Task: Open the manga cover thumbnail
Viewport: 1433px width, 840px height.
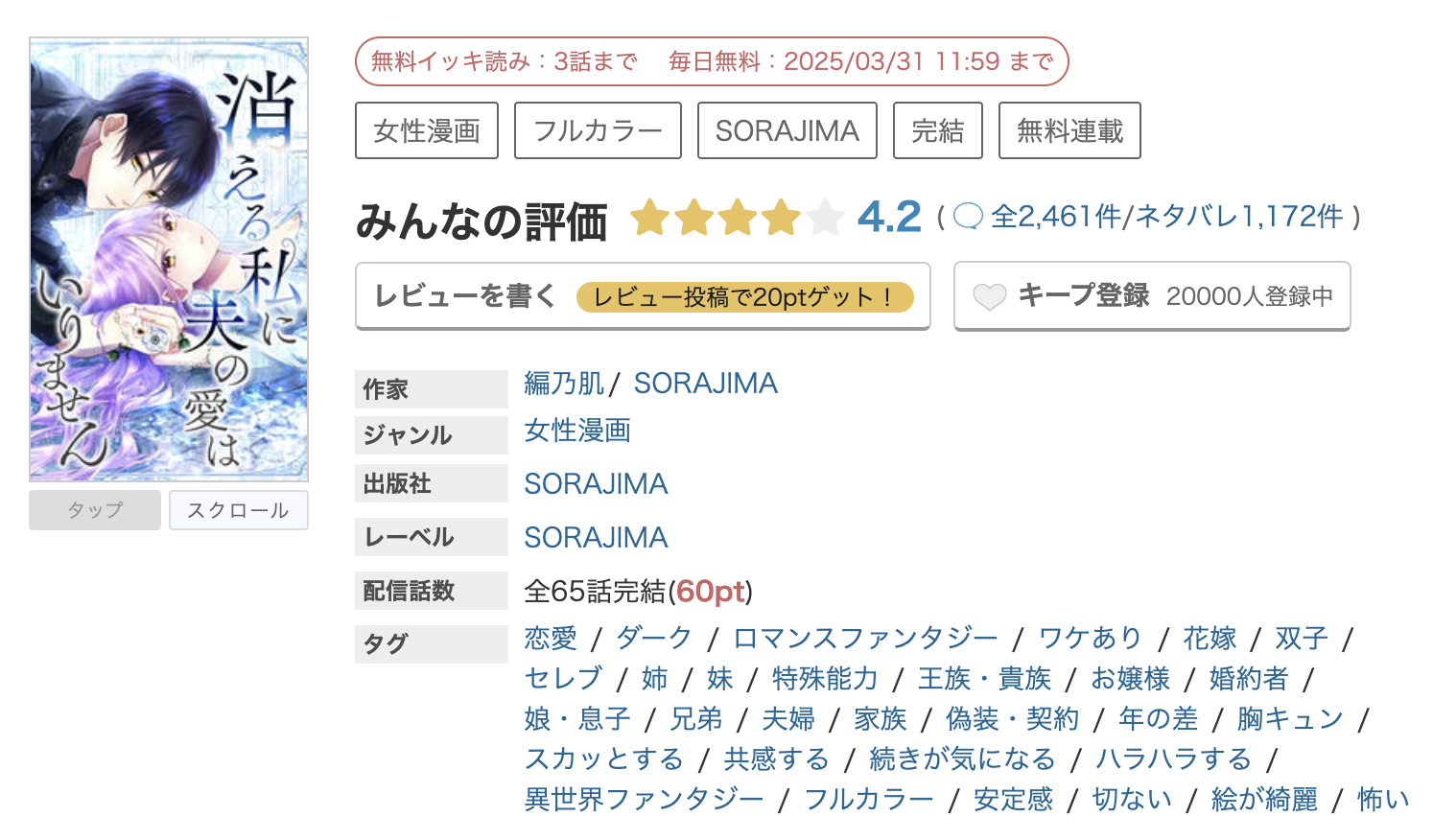Action: pos(168,259)
